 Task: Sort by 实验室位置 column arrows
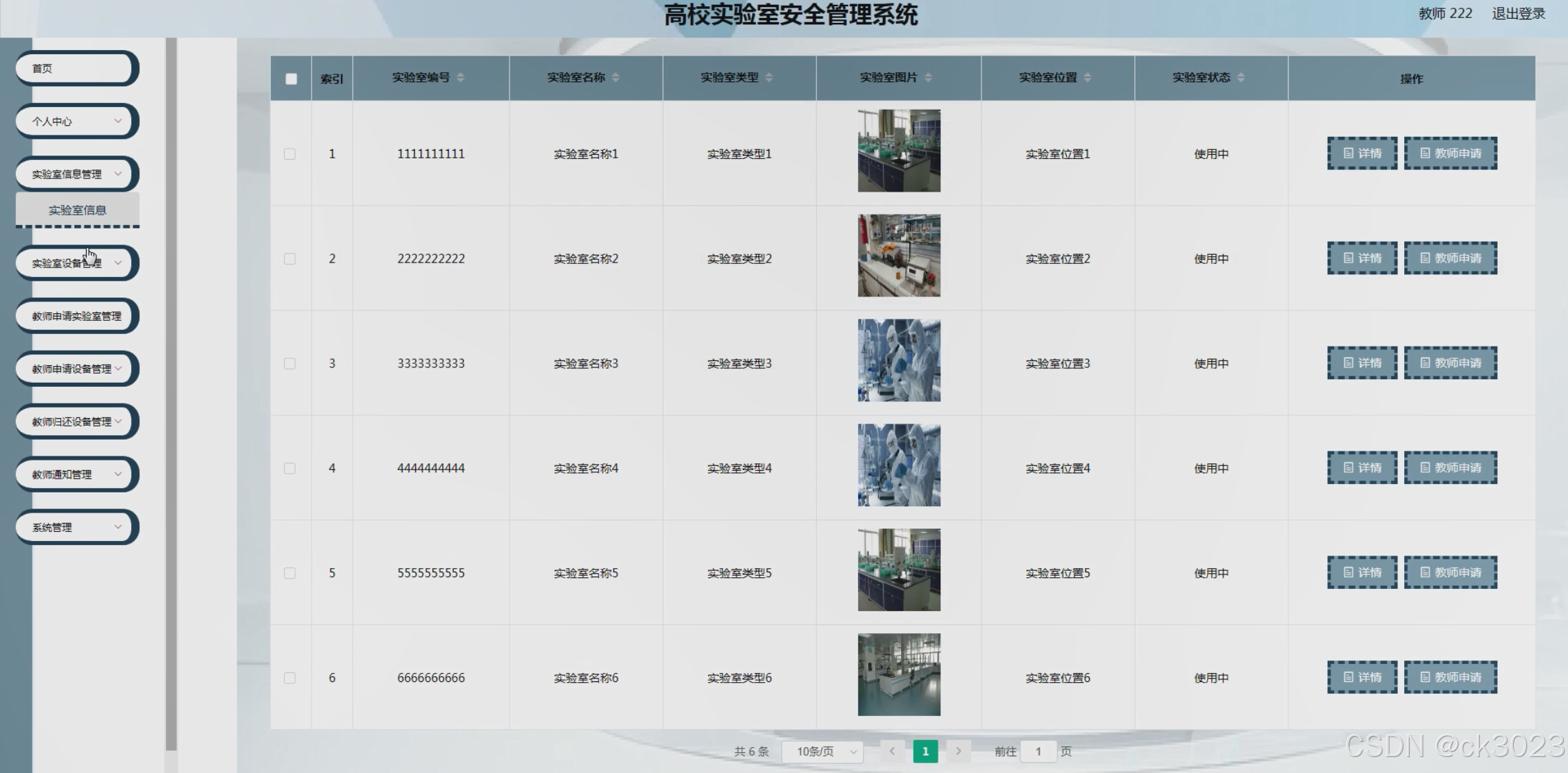(1087, 78)
